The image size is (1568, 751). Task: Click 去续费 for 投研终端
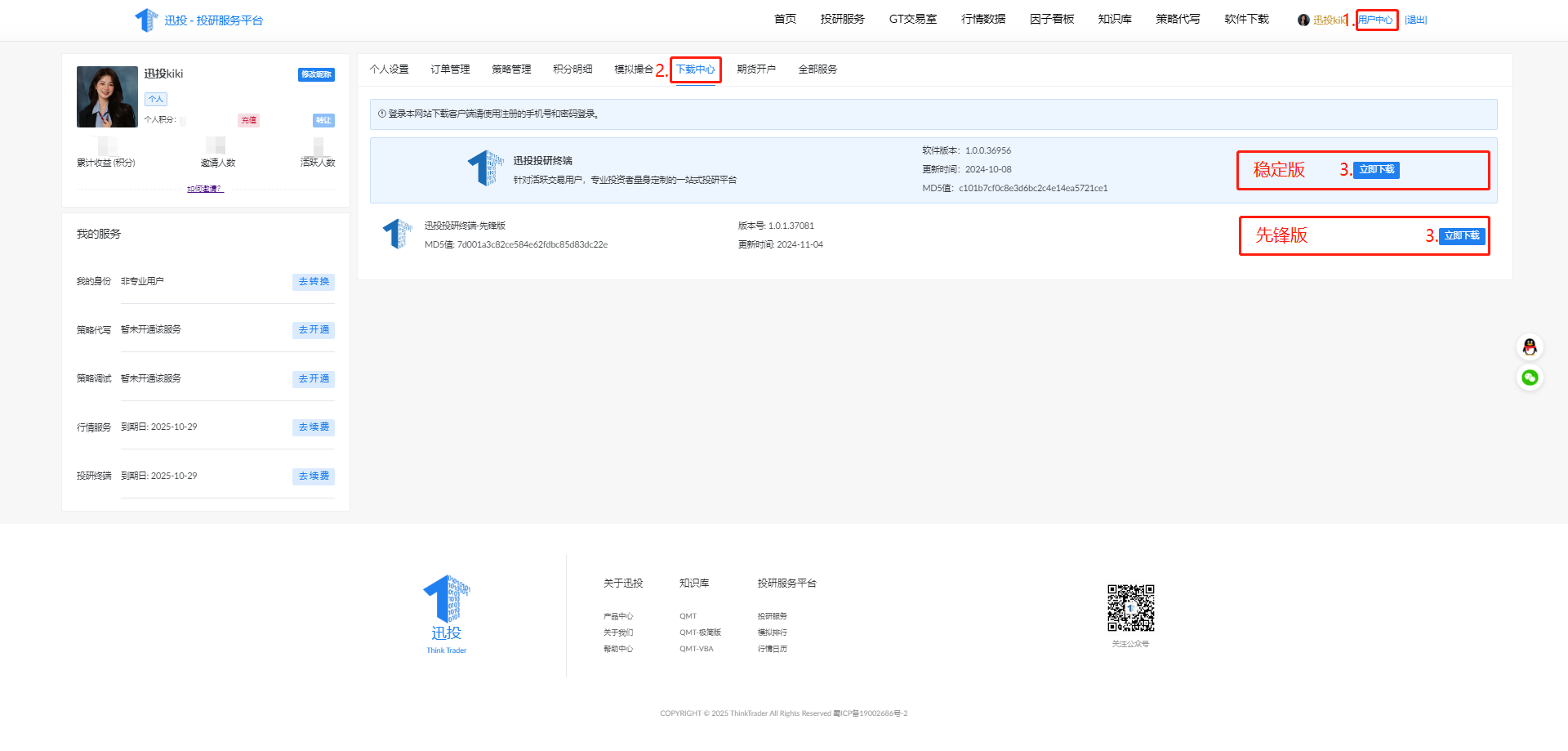tap(314, 476)
